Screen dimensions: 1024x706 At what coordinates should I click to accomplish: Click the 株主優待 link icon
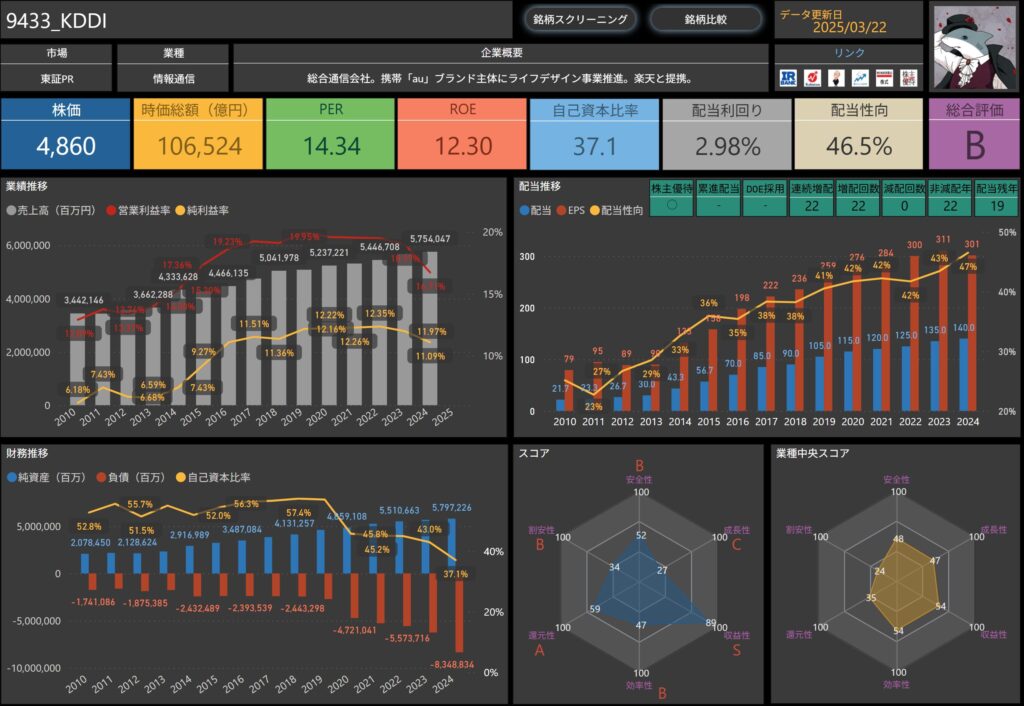pyautogui.click(x=908, y=78)
